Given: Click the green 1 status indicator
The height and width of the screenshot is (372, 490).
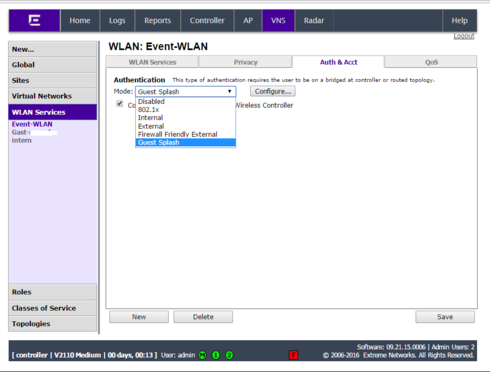Looking at the screenshot, I should 216,355.
